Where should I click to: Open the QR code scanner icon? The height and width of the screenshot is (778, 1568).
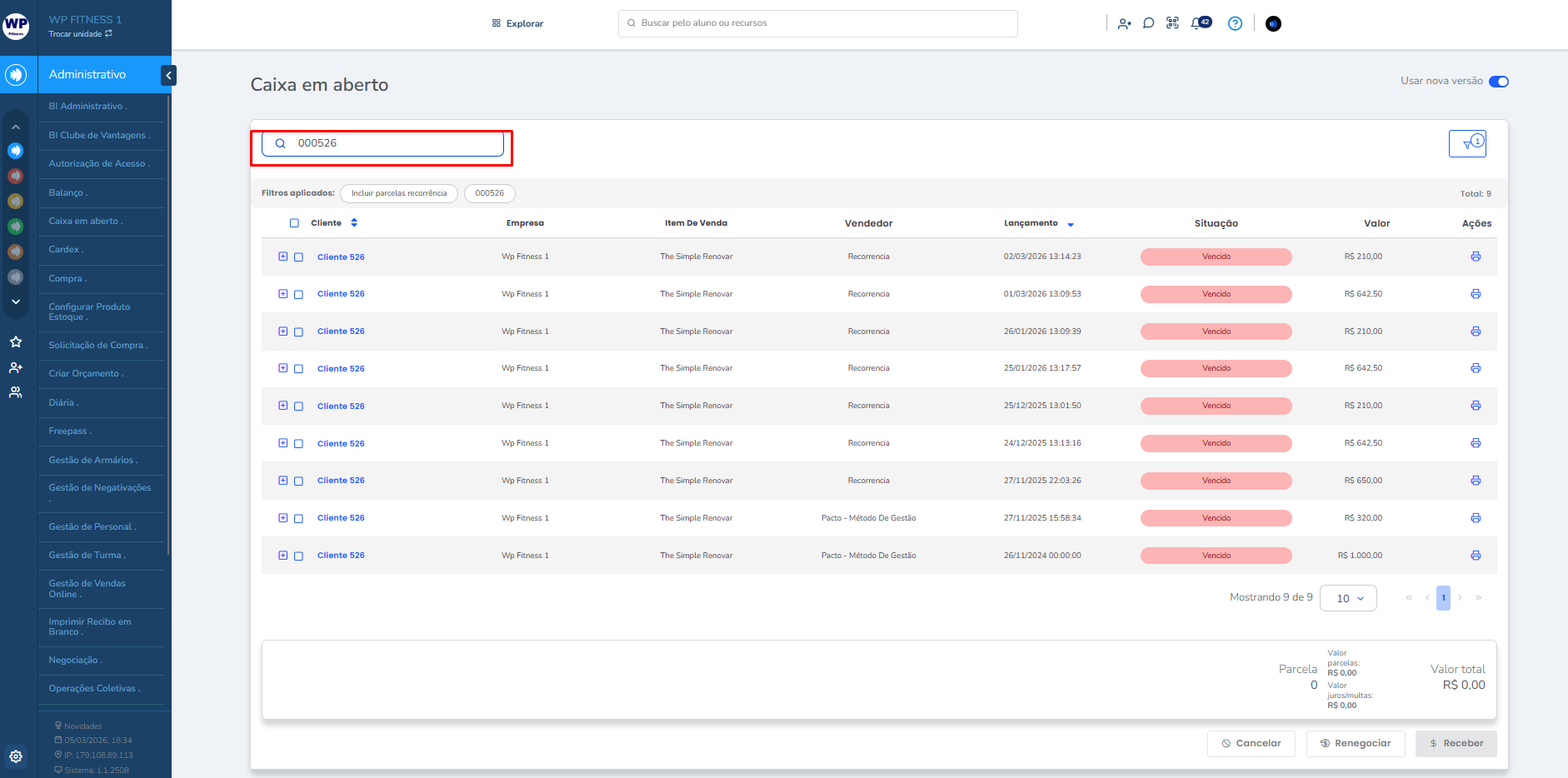1172,23
